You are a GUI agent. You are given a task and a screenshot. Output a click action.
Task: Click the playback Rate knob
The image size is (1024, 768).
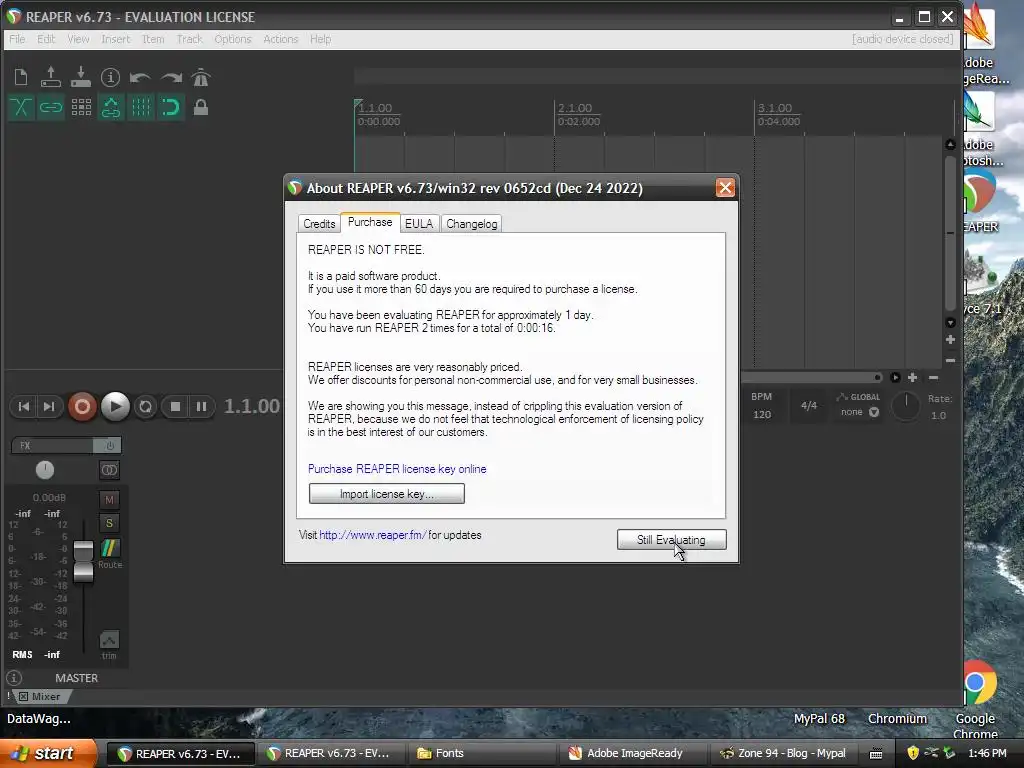pyautogui.click(x=906, y=406)
